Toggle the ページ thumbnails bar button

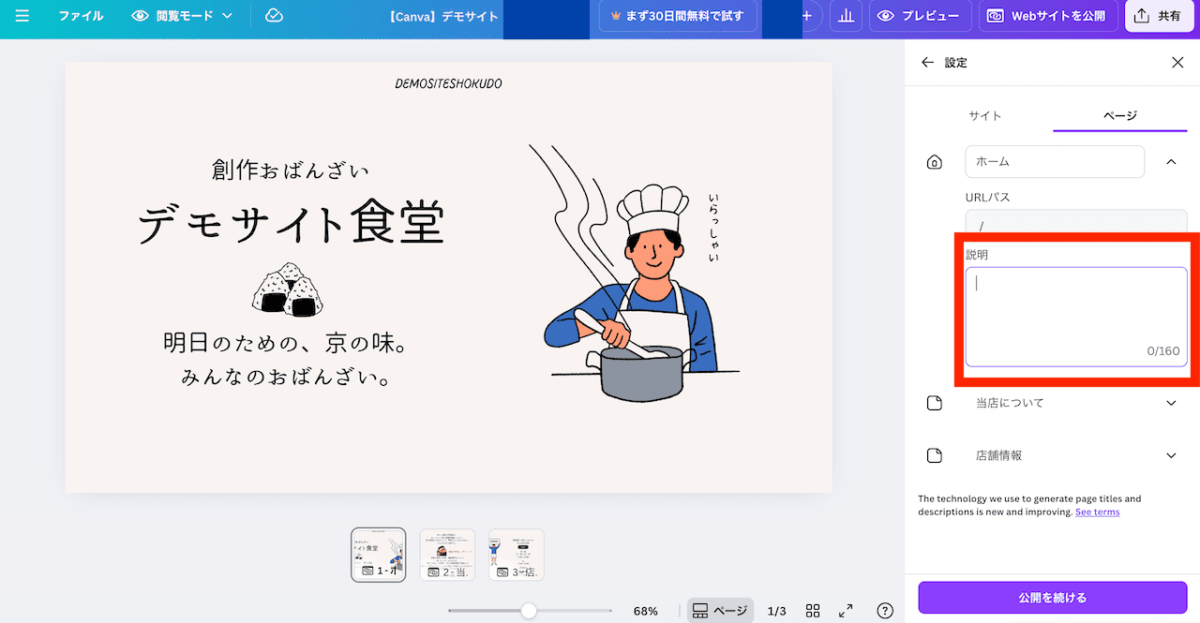click(719, 610)
